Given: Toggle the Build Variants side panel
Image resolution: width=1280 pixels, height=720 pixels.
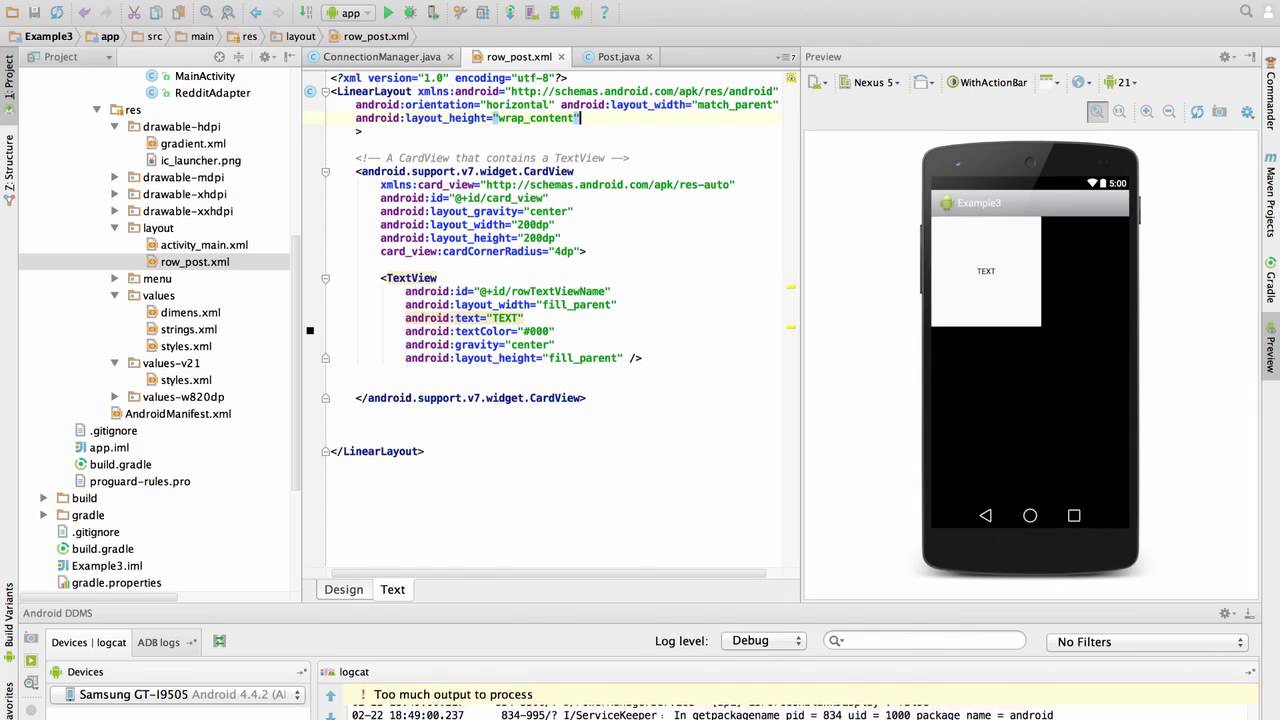Looking at the screenshot, I should [x=9, y=620].
